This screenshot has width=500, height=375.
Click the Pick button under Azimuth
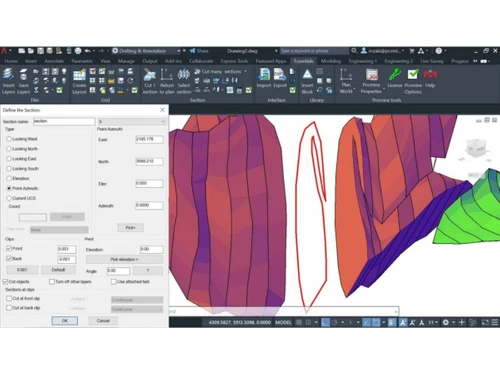click(130, 228)
